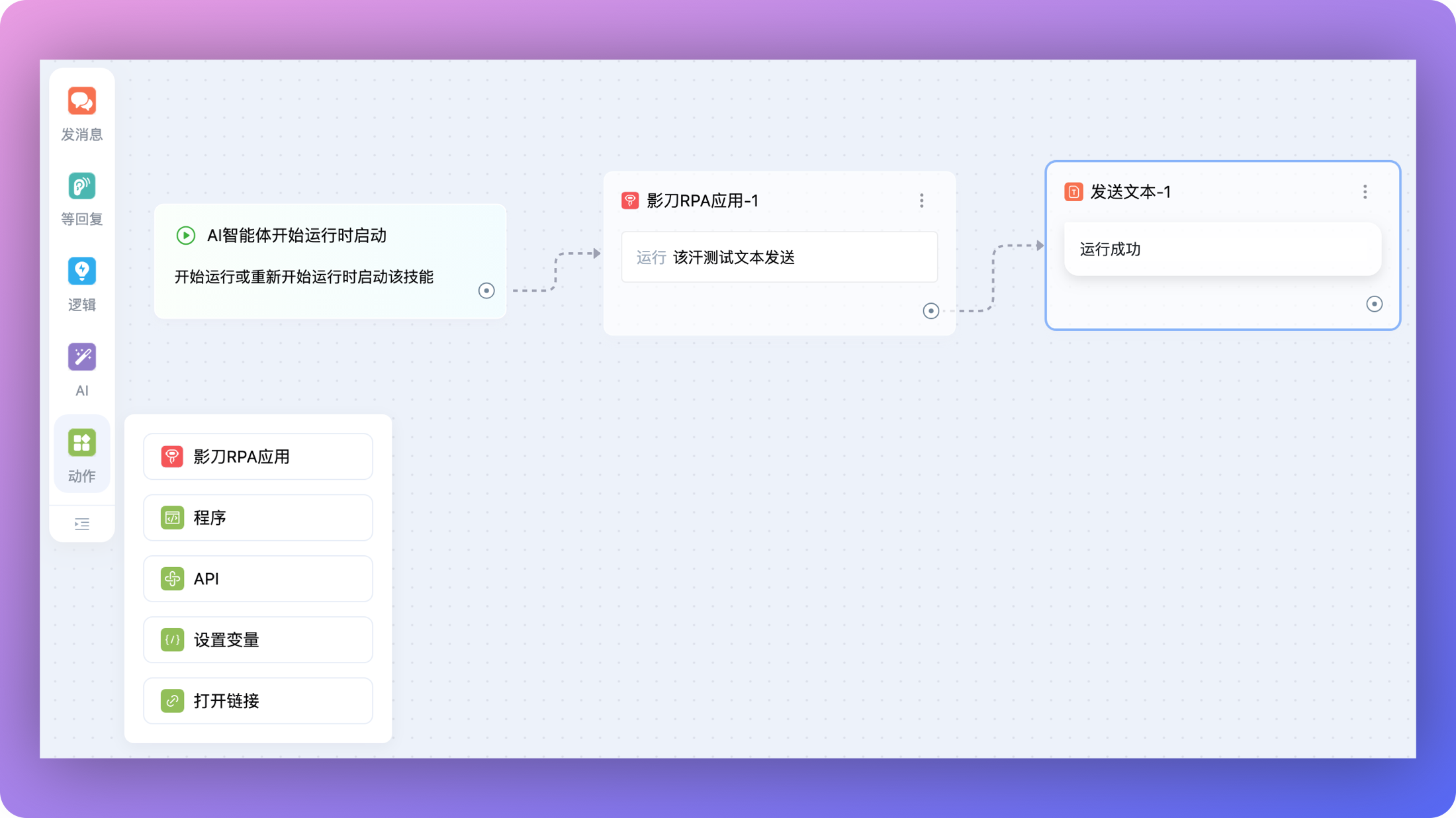Image resolution: width=1456 pixels, height=818 pixels.
Task: Click the output connector of the start node
Action: coord(486,291)
